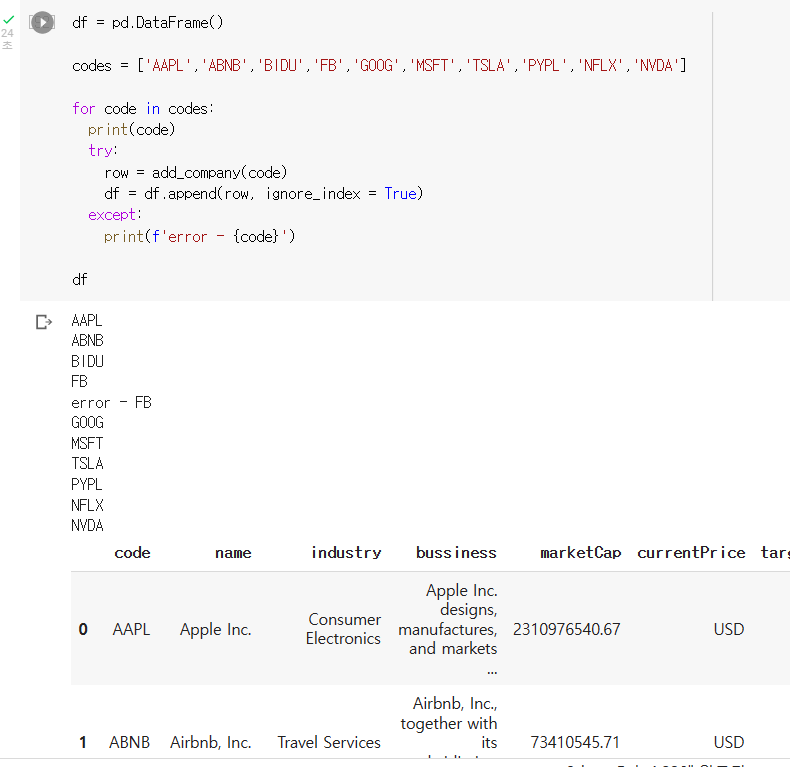Click the 'except:' keyword line
This screenshot has width=790, height=767.
(115, 215)
